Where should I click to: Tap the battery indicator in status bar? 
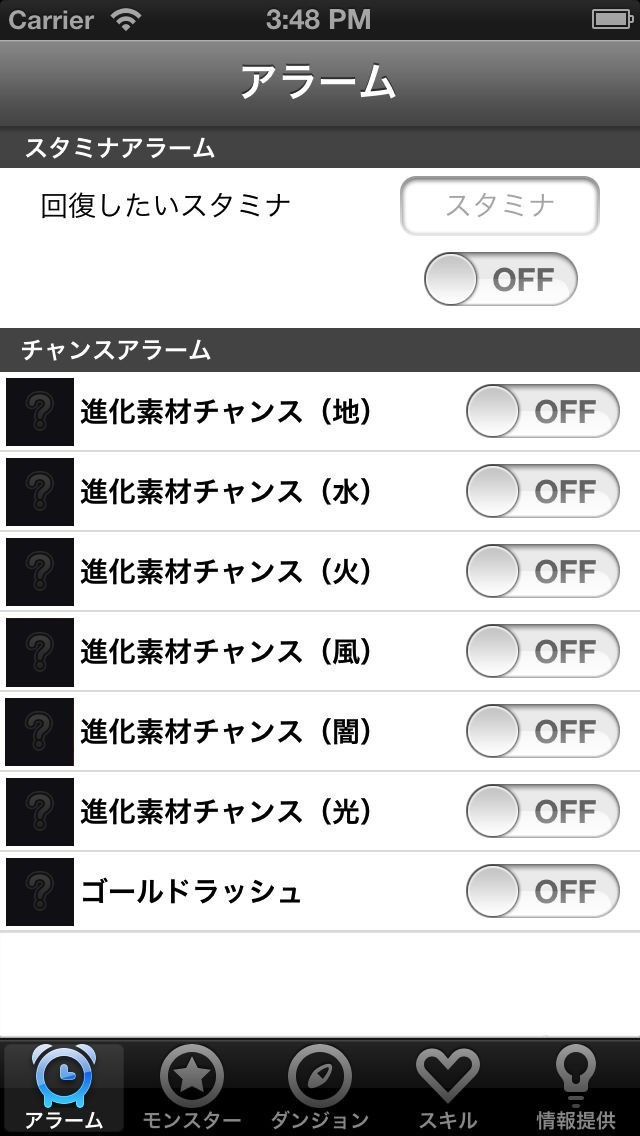tap(612, 19)
